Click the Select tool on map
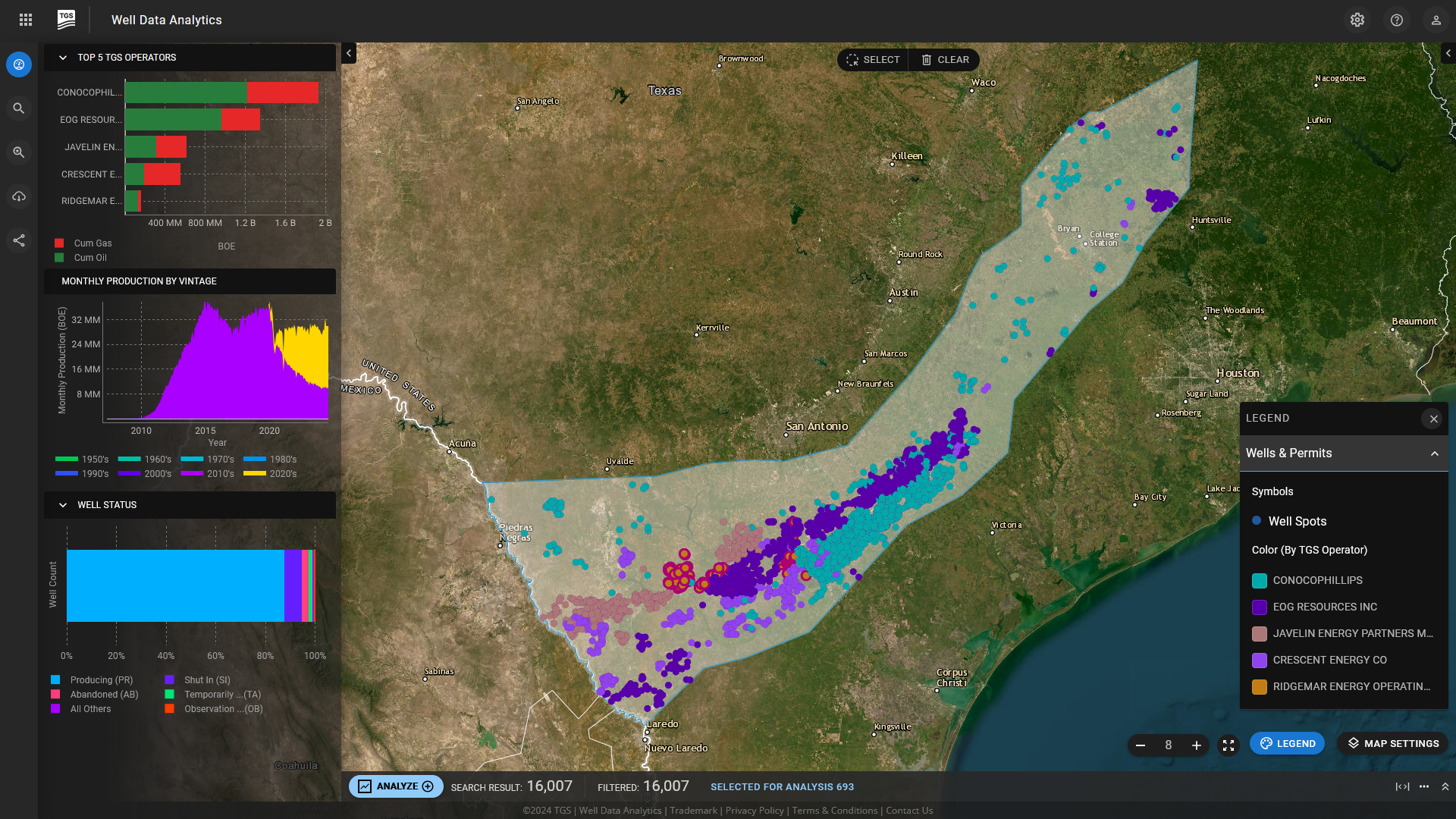This screenshot has width=1456, height=819. pyautogui.click(x=873, y=60)
